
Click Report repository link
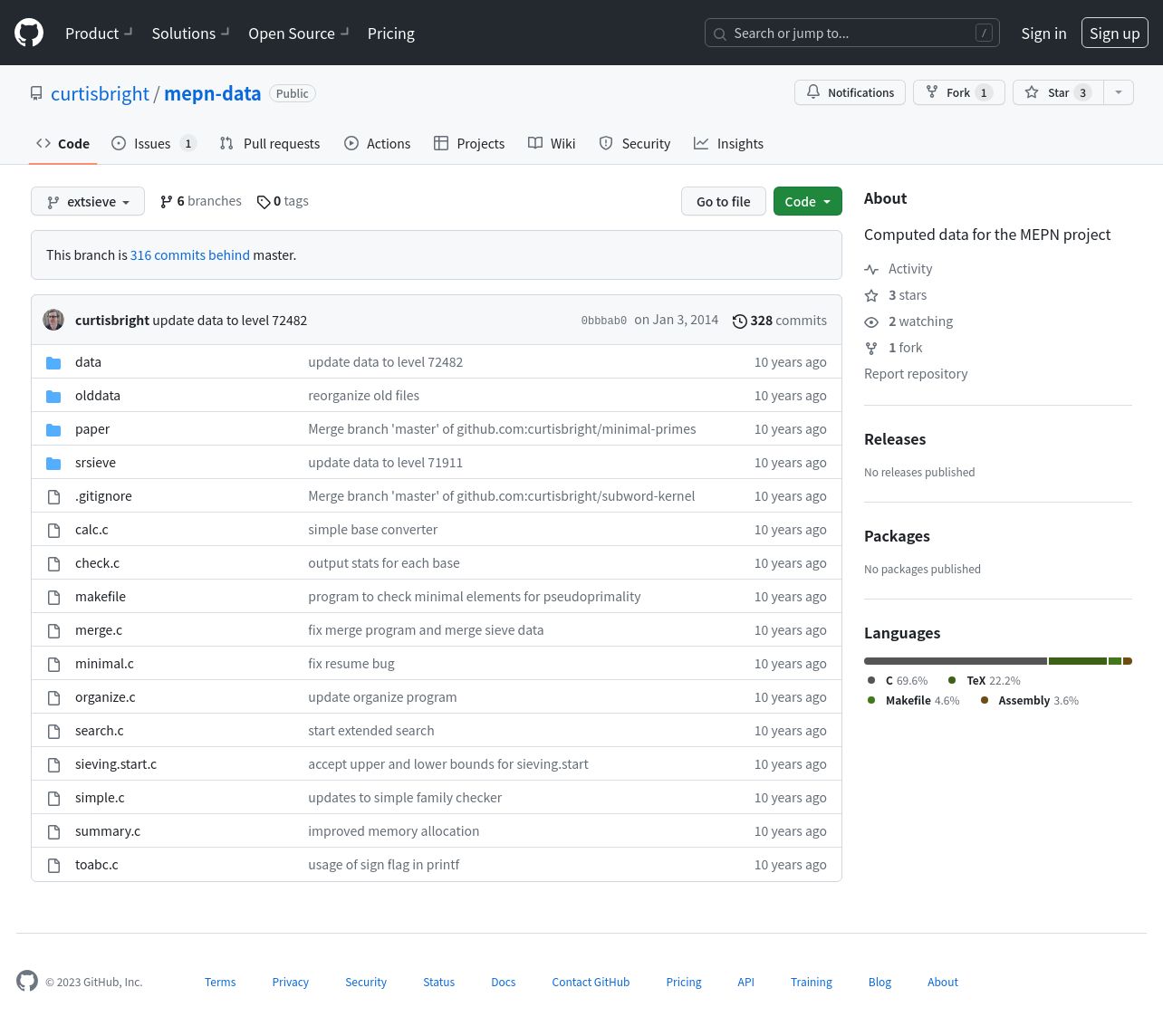coord(916,373)
